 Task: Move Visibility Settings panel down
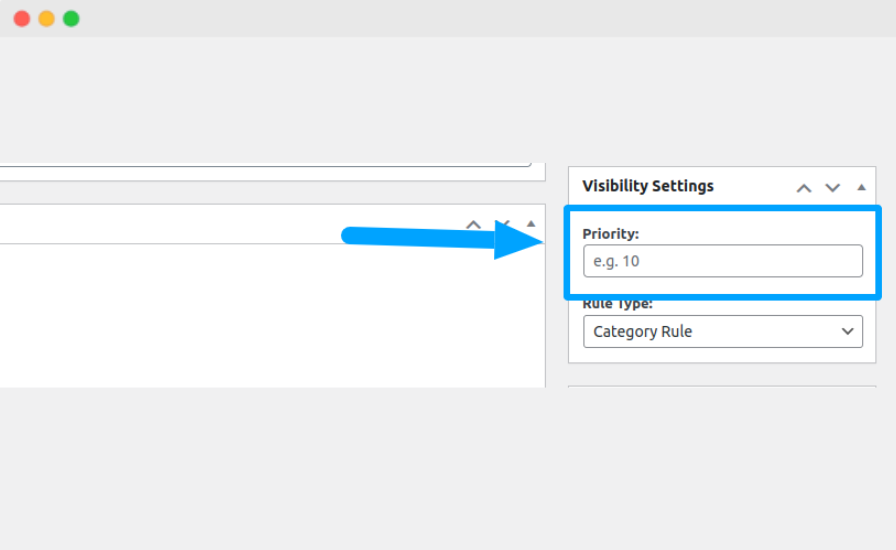click(832, 187)
